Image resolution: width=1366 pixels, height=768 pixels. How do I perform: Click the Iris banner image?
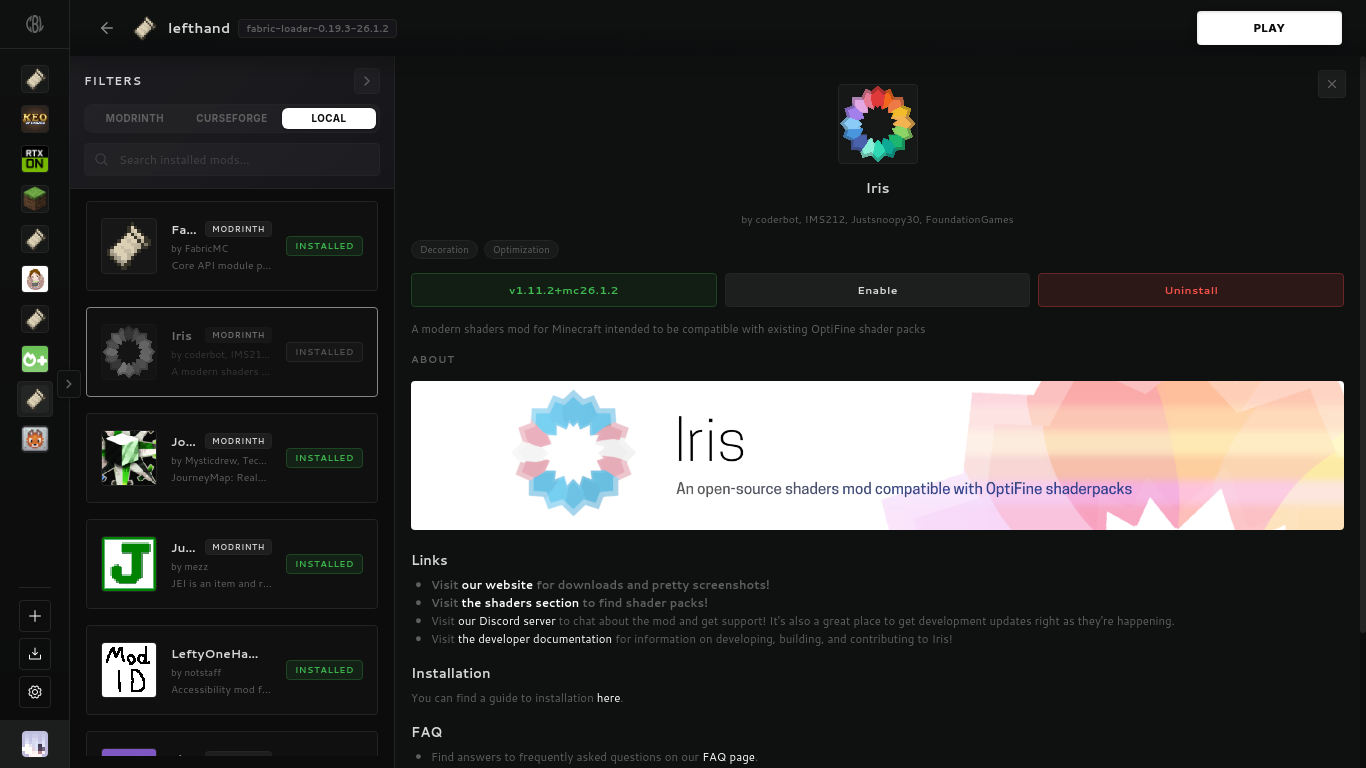877,455
